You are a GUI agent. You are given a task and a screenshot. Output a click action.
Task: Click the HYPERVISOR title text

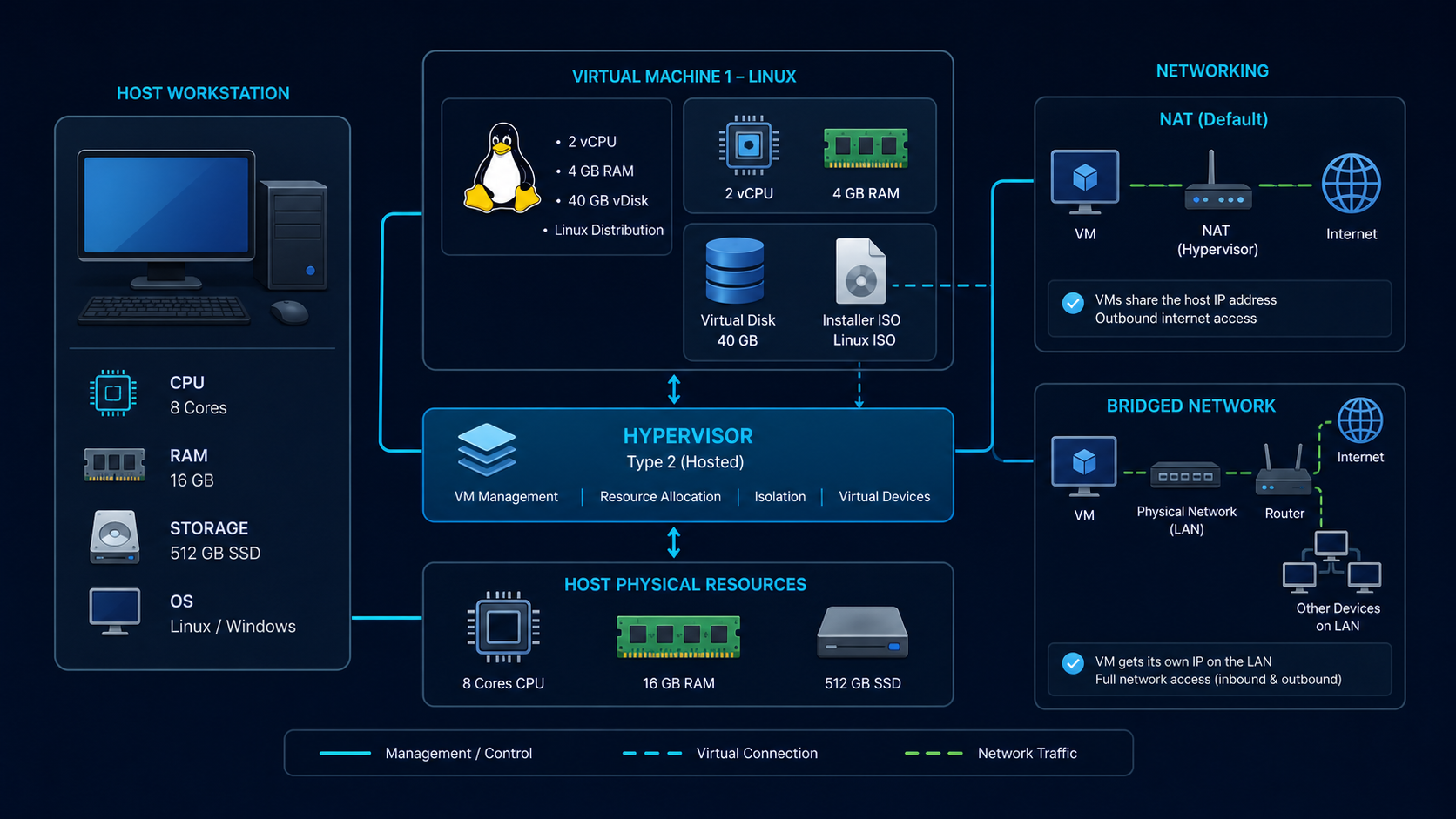coord(688,436)
